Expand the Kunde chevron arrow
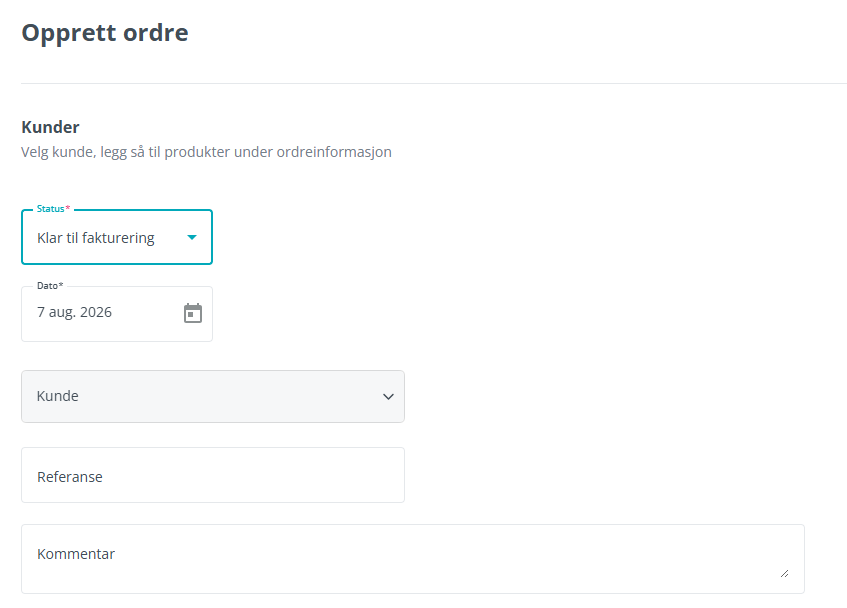The height and width of the screenshot is (608, 847). (x=388, y=396)
